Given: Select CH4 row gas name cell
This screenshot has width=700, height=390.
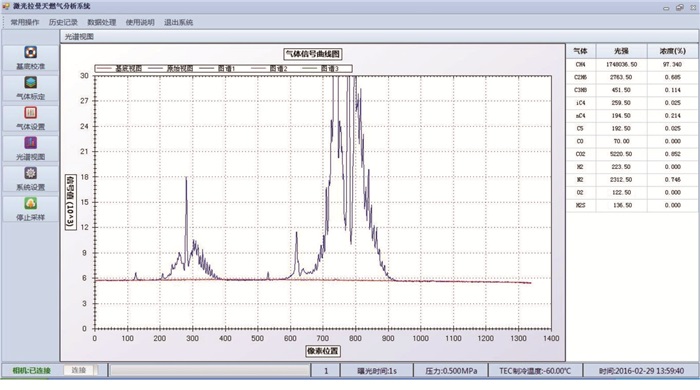Looking at the screenshot, I should pos(580,64).
